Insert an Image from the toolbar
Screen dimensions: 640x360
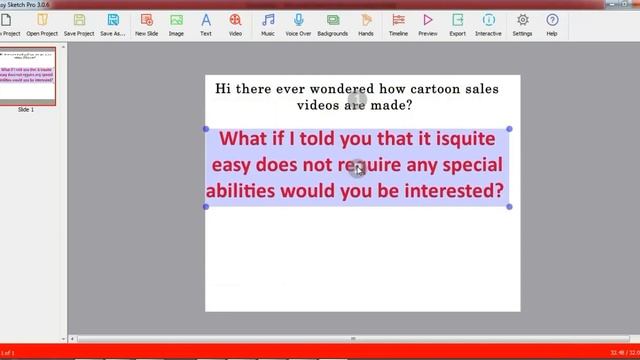[x=176, y=24]
